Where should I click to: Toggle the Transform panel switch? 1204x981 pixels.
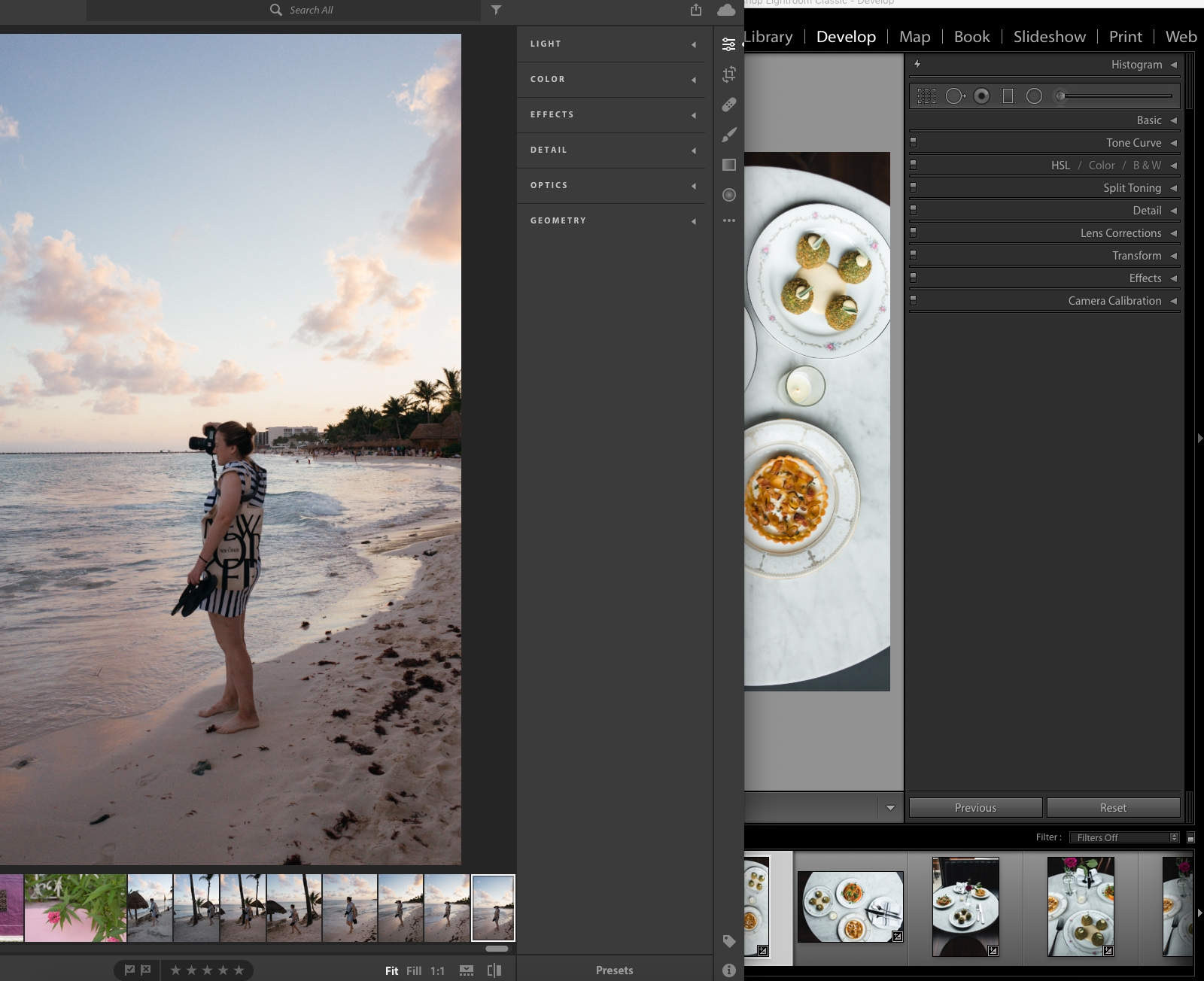point(914,256)
